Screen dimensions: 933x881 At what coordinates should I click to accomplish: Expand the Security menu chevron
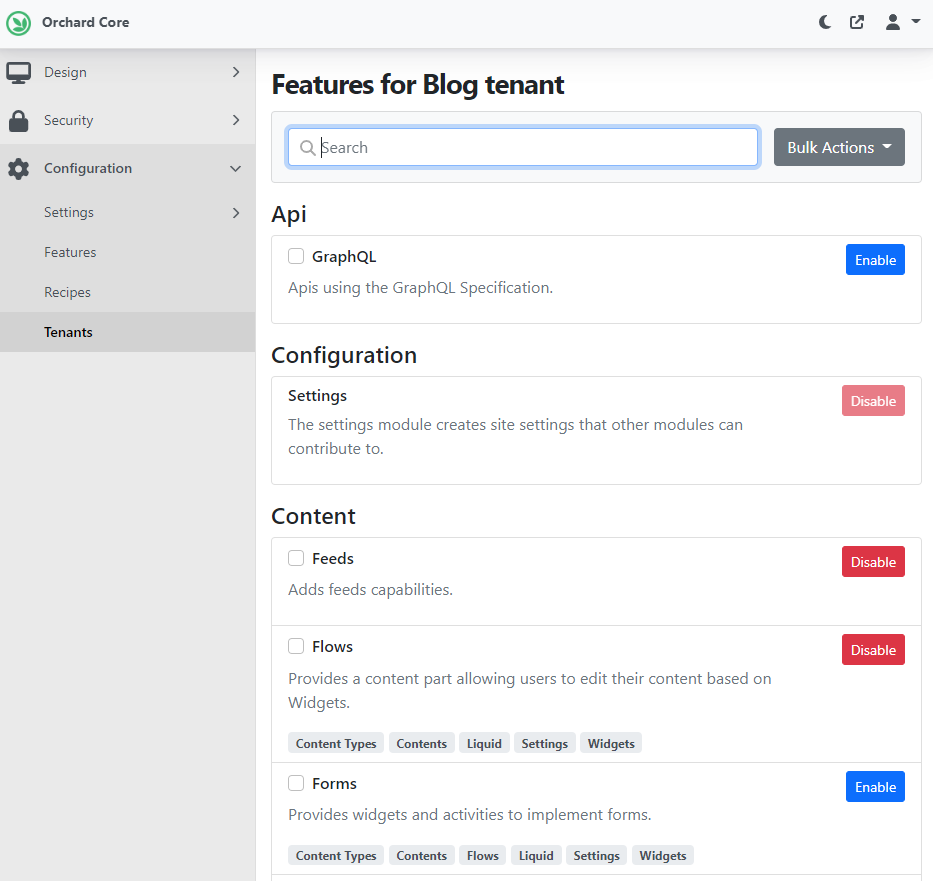[x=236, y=120]
